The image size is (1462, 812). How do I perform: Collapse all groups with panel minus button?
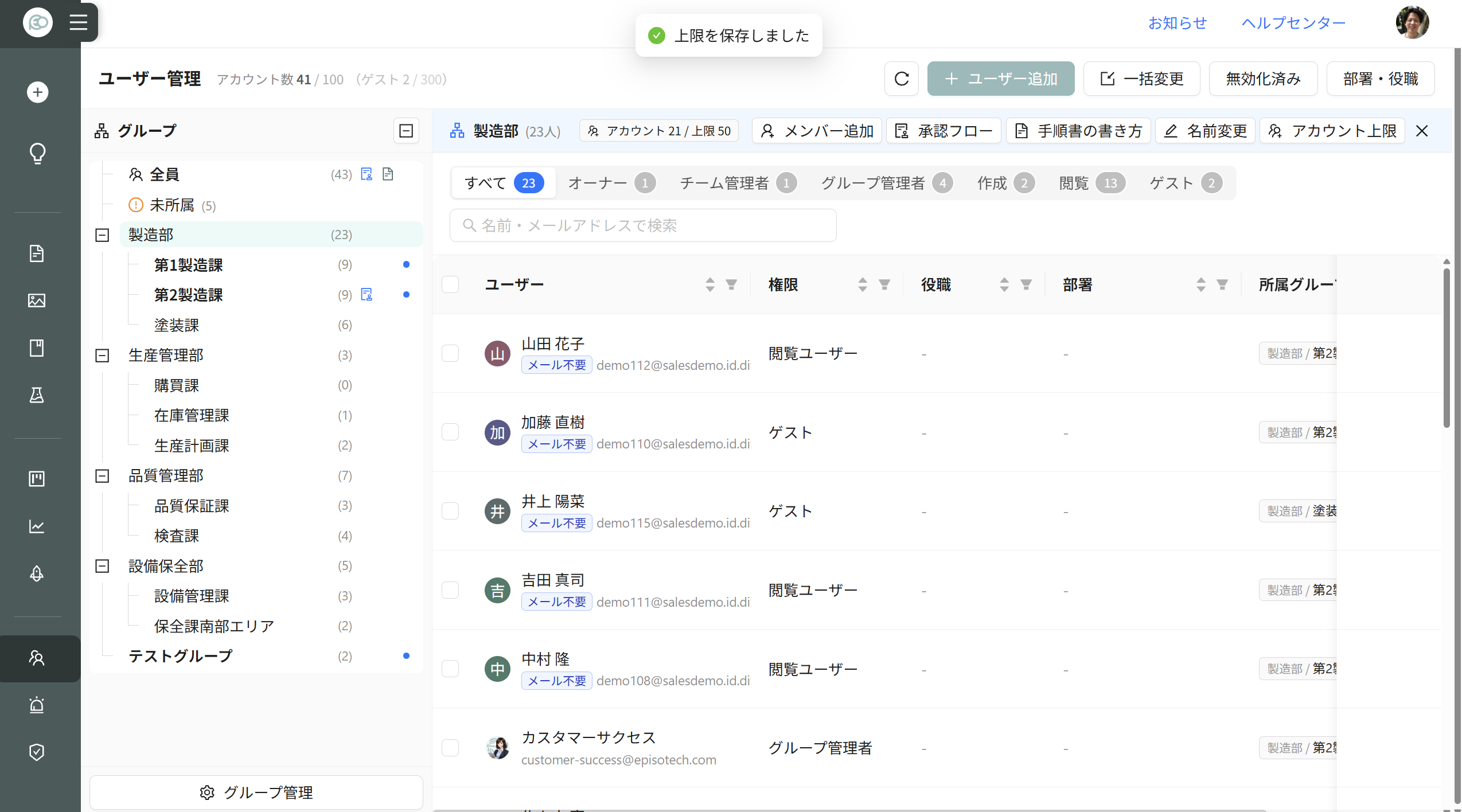pyautogui.click(x=406, y=131)
